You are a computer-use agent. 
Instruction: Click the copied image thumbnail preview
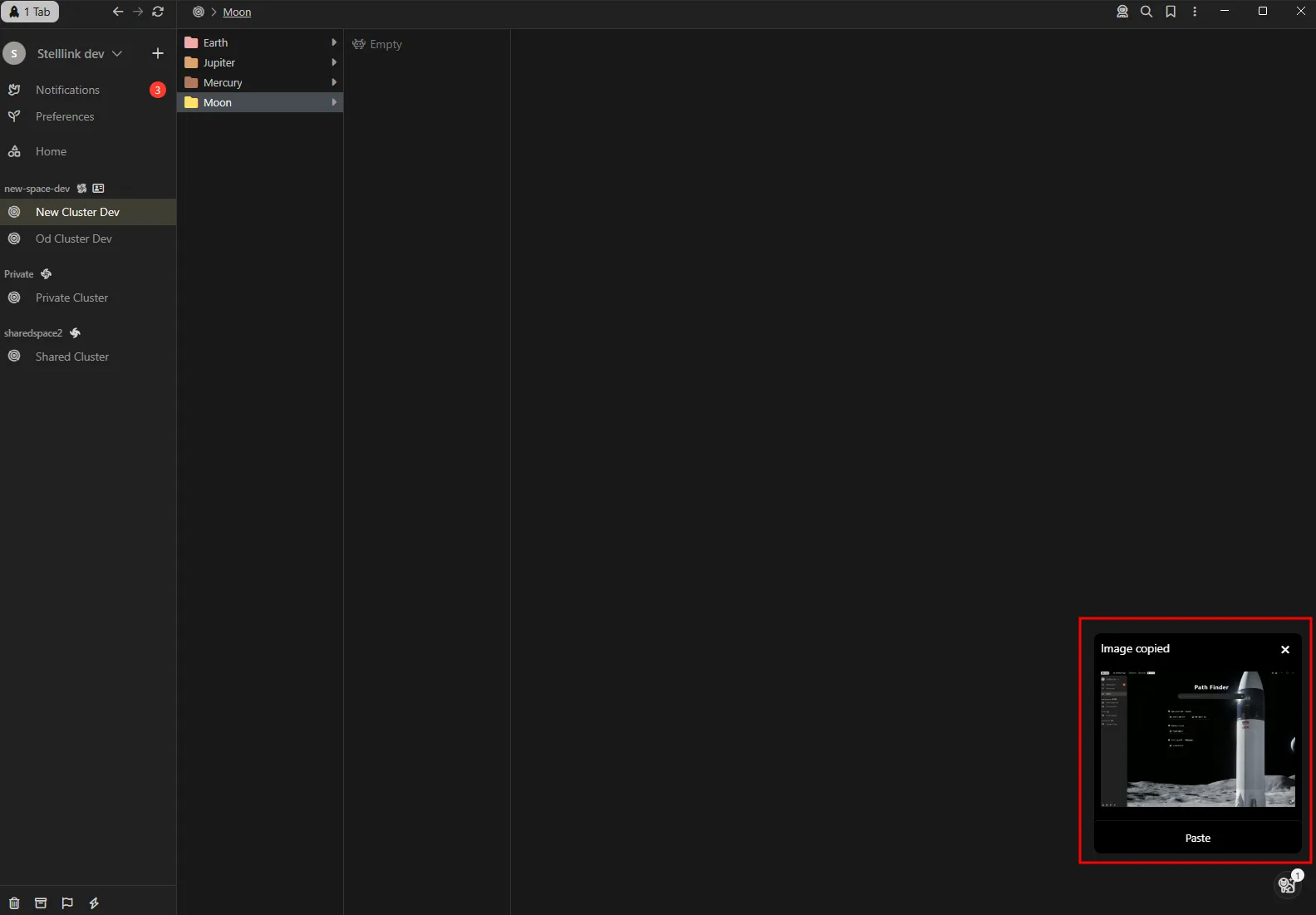[x=1198, y=739]
